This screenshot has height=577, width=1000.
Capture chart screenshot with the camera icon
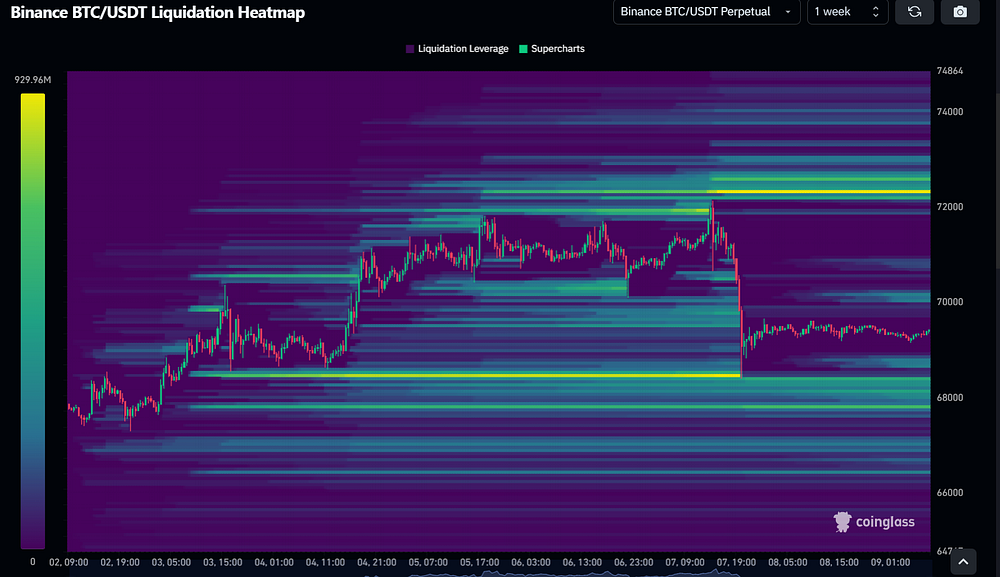(x=960, y=11)
